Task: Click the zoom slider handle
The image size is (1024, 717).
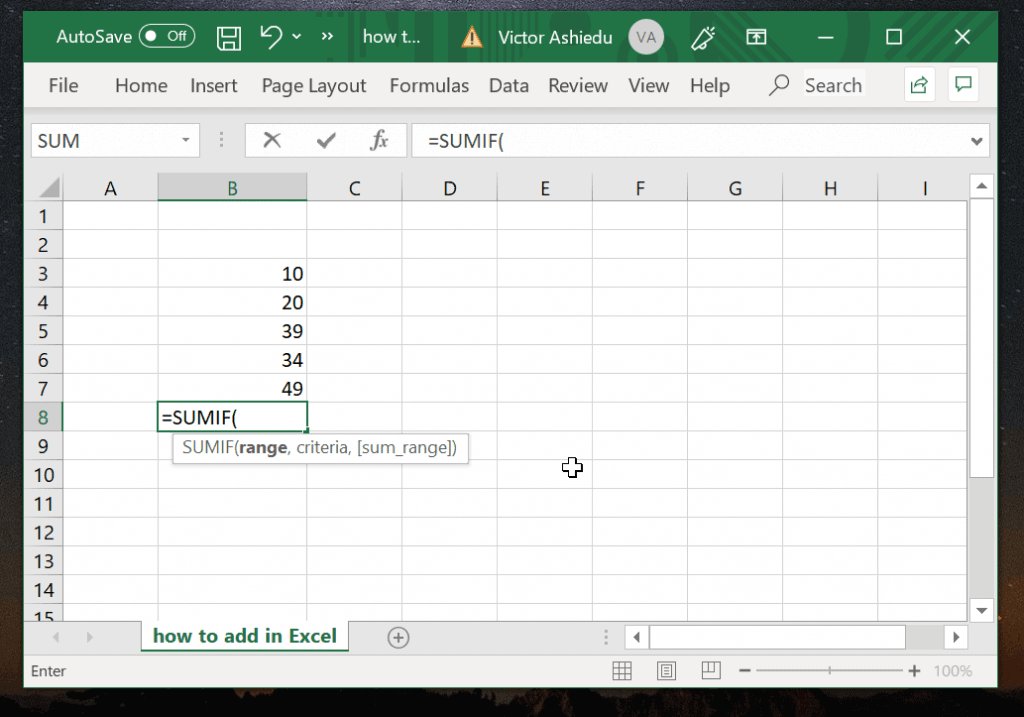Action: tap(829, 671)
